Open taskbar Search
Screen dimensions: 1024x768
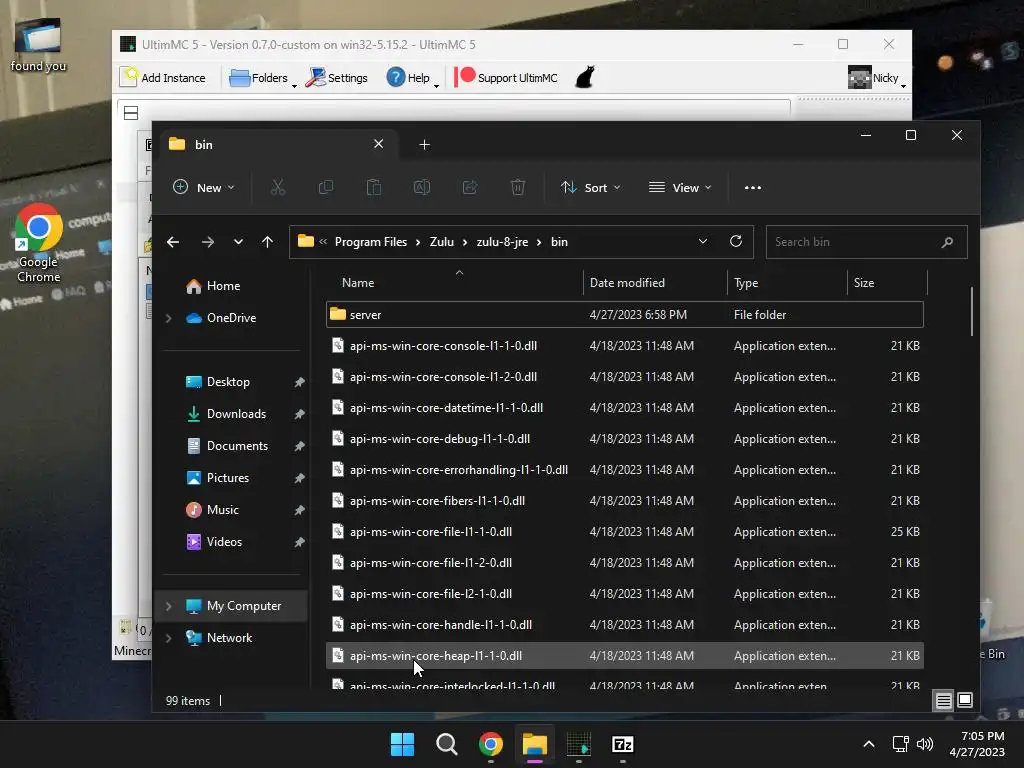tap(447, 744)
